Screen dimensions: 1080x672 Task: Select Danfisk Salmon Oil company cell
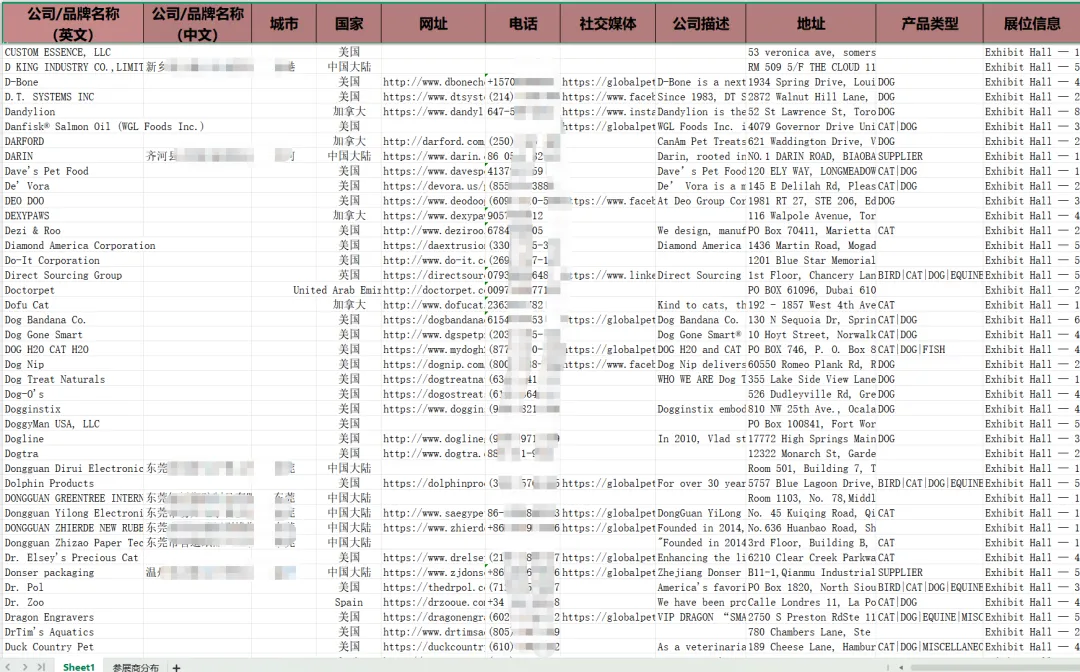click(x=73, y=127)
